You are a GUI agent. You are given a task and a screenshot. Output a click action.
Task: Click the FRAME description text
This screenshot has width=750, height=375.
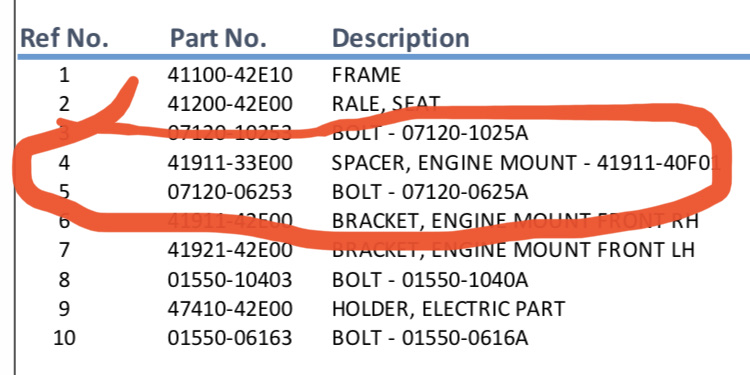[x=366, y=75]
